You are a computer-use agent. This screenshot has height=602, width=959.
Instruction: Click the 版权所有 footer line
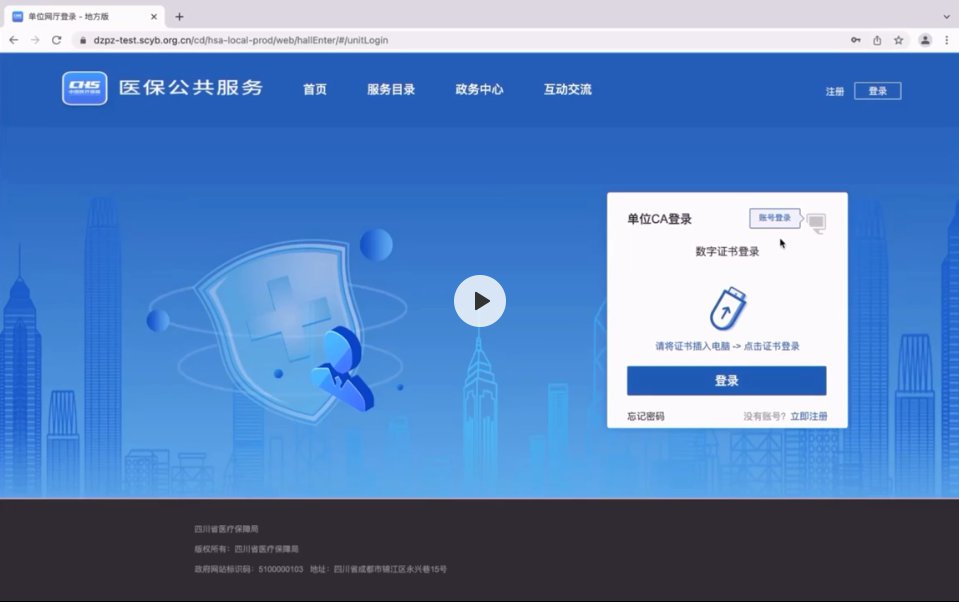246,549
